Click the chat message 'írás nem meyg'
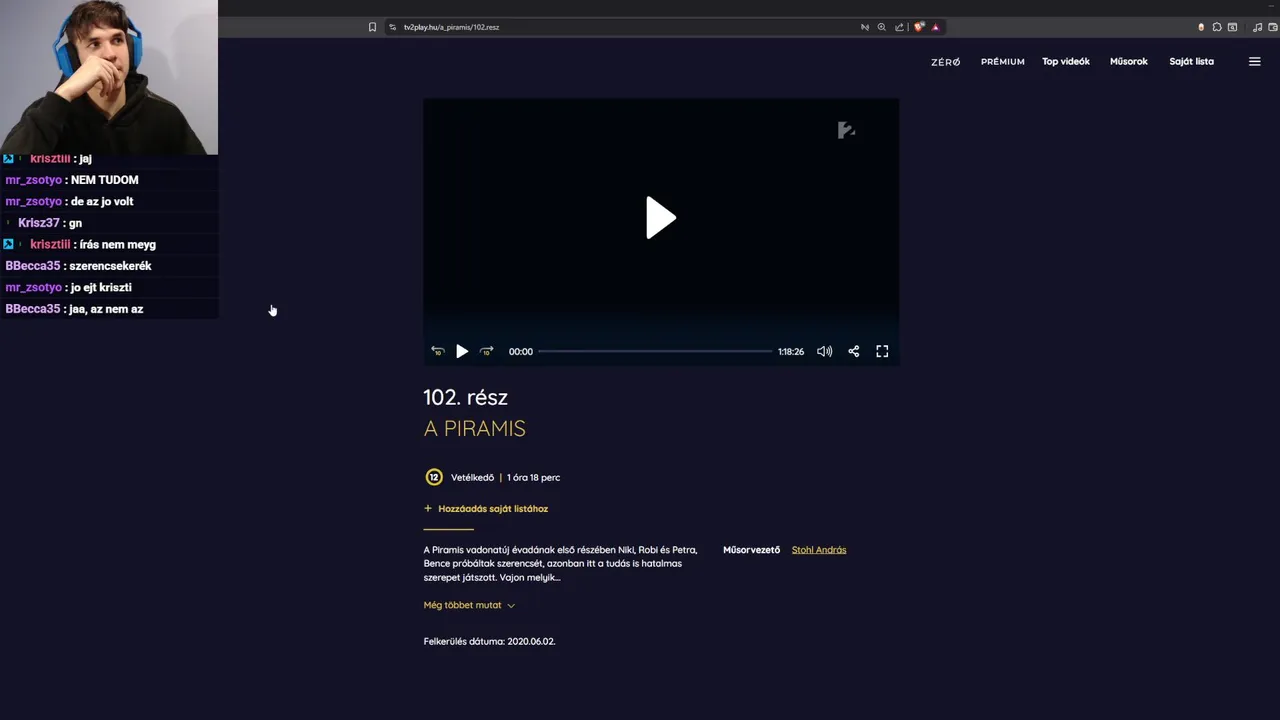The image size is (1280, 720). pos(118,244)
